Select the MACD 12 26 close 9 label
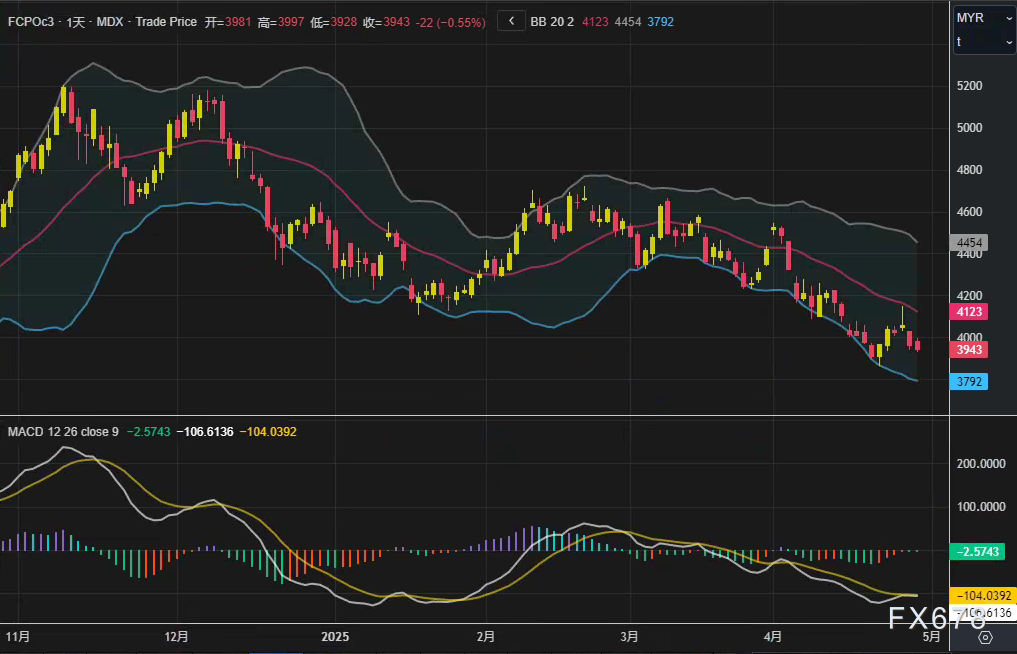 (x=63, y=431)
